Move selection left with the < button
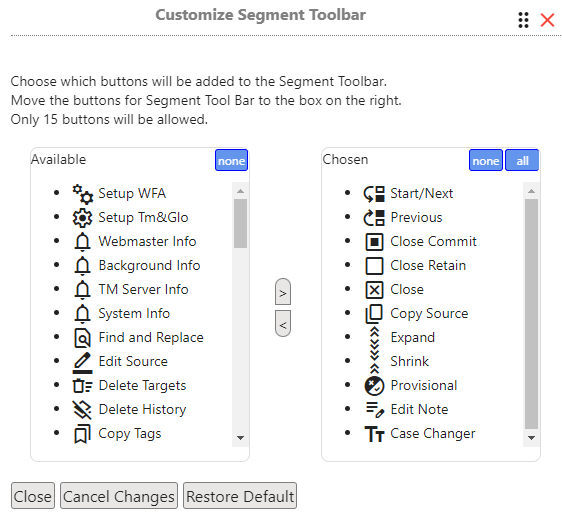 tap(283, 324)
